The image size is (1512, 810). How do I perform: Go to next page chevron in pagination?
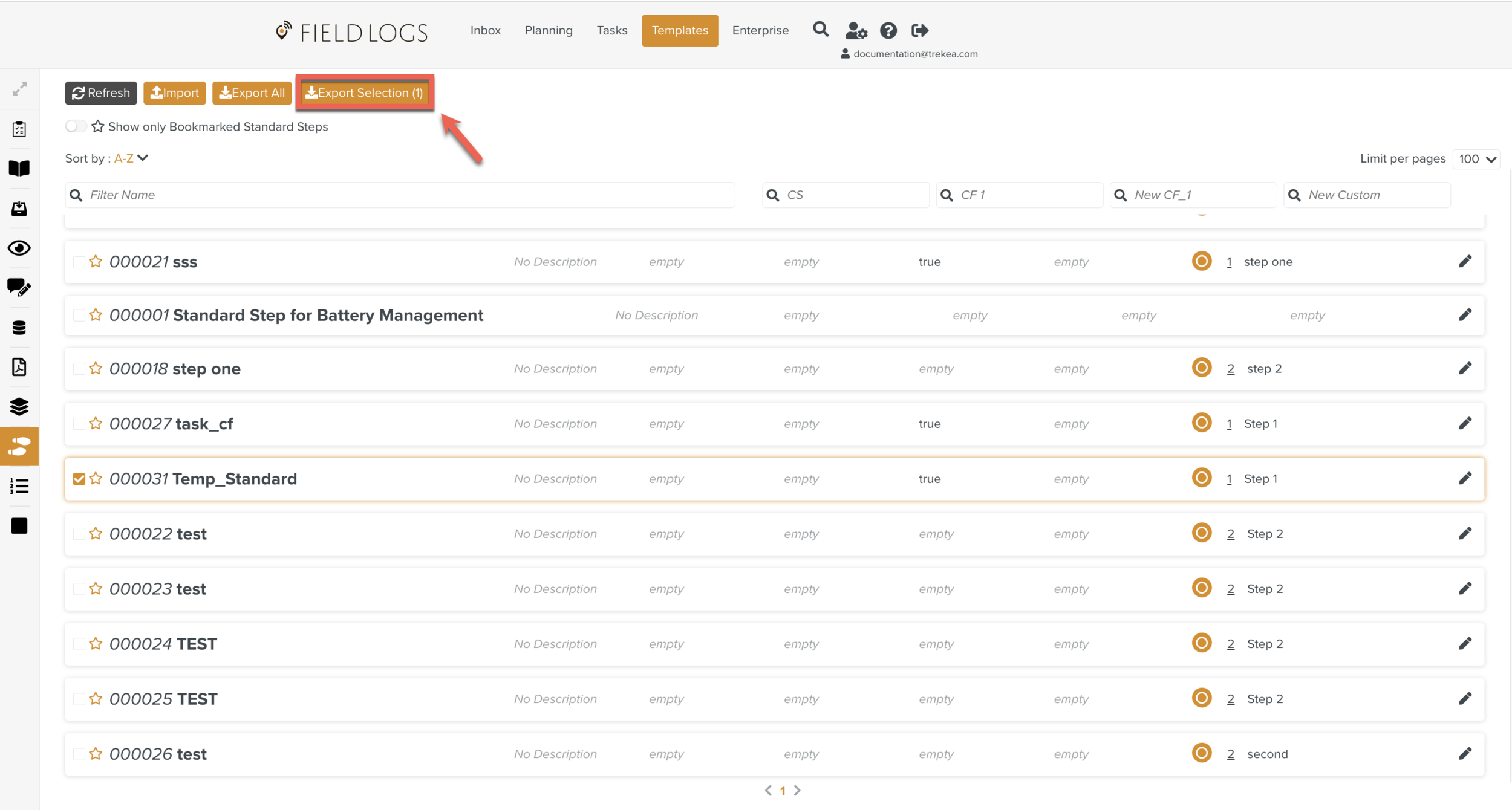click(797, 790)
